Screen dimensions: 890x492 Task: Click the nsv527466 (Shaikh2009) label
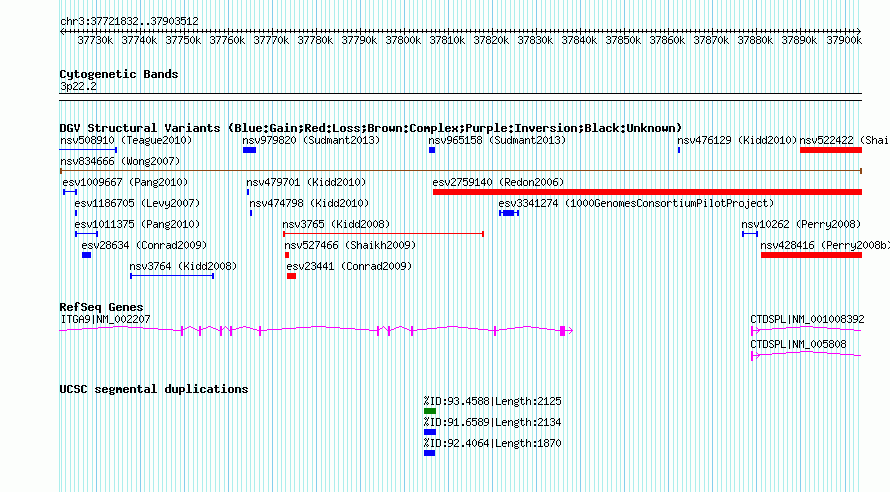click(350, 245)
